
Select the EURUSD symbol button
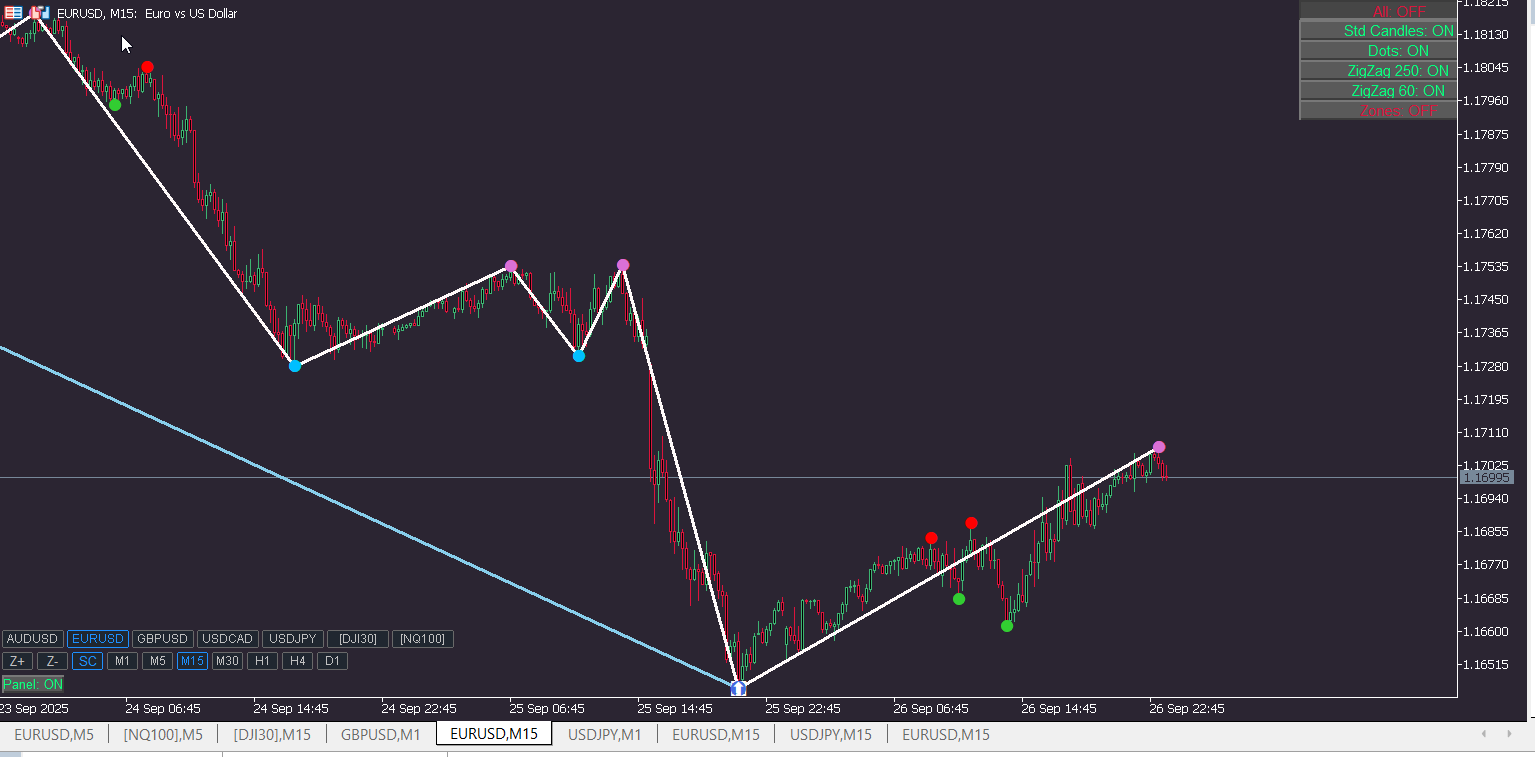click(98, 639)
